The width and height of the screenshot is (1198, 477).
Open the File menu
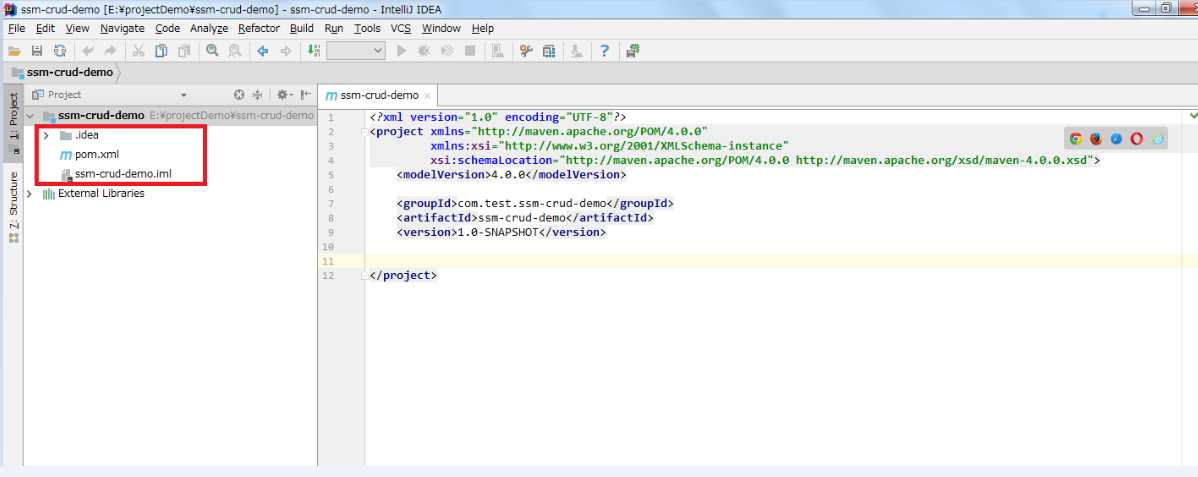pos(16,28)
